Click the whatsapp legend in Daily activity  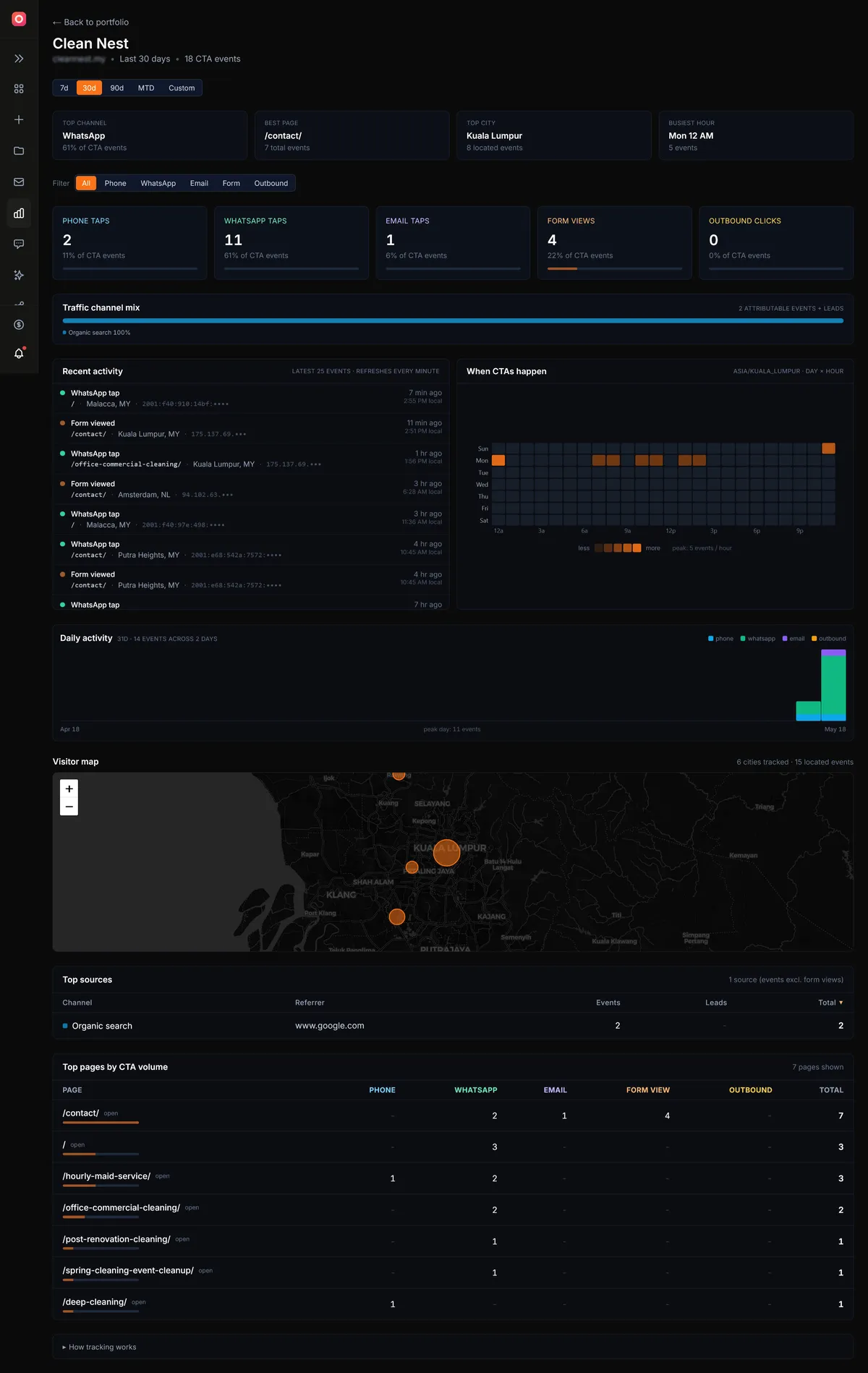[x=758, y=639]
